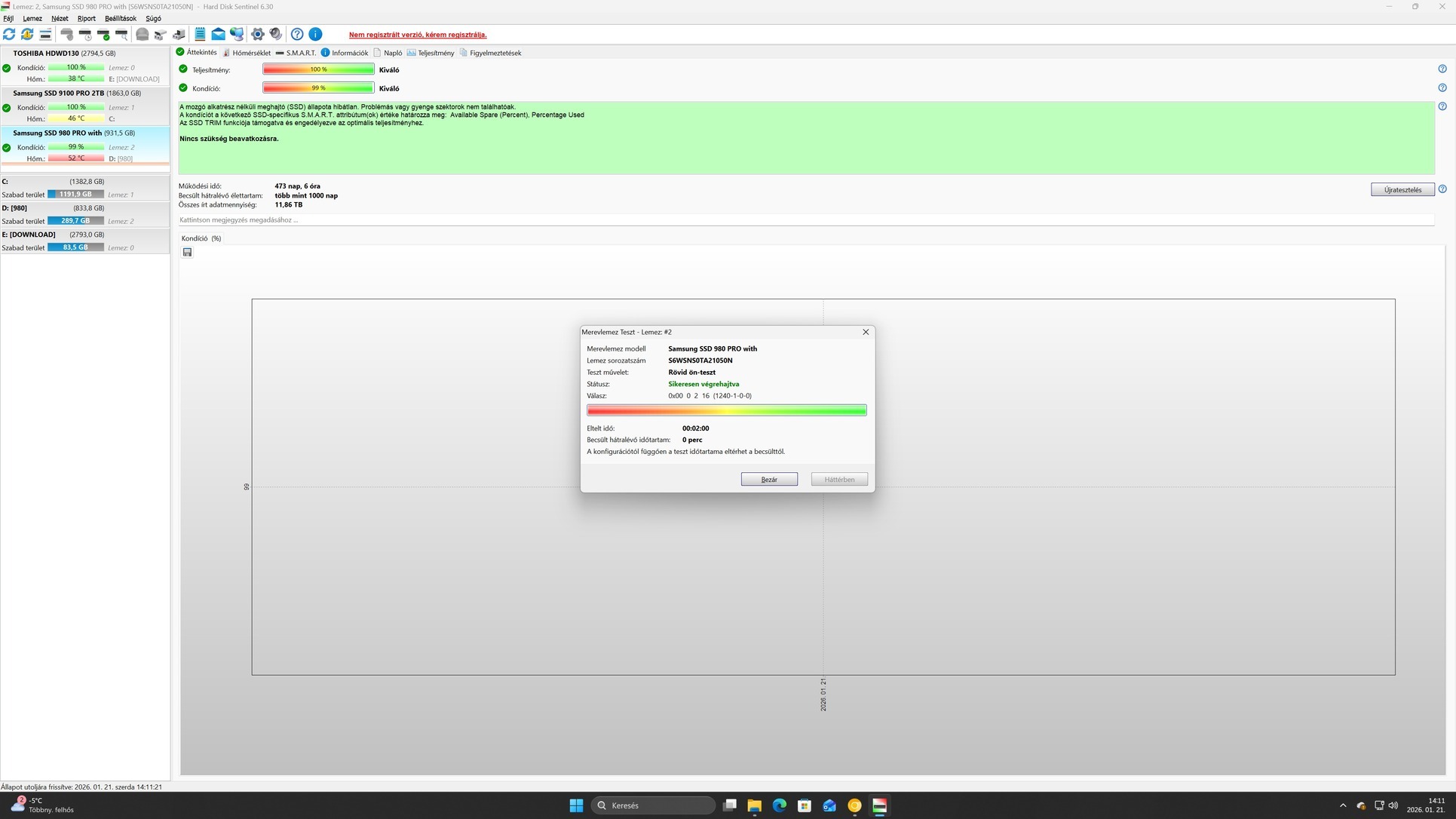Click the speaker sound icon in toolbar
The height and width of the screenshot is (819, 1456).
[x=276, y=34]
